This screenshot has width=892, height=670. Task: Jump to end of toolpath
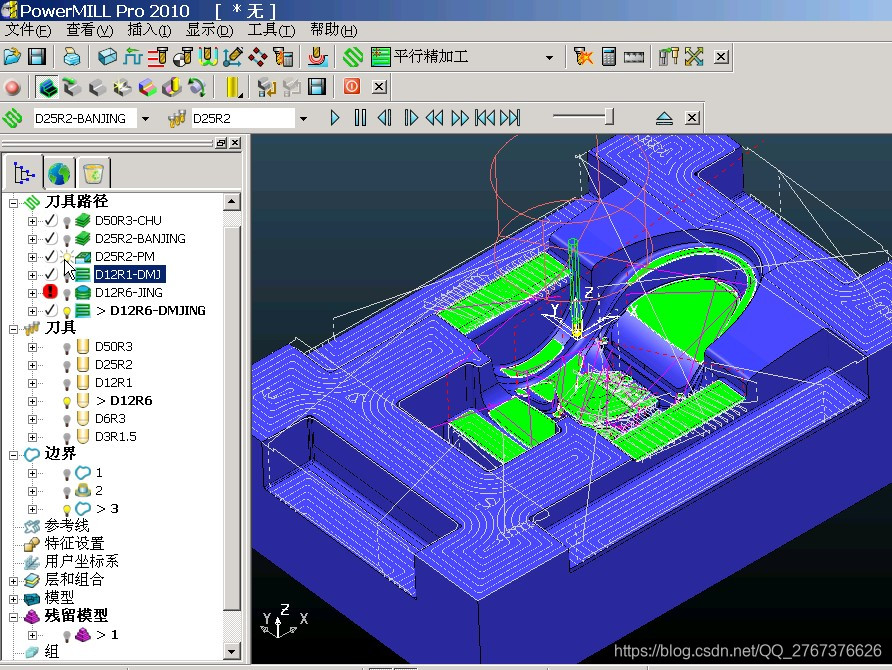pyautogui.click(x=510, y=118)
